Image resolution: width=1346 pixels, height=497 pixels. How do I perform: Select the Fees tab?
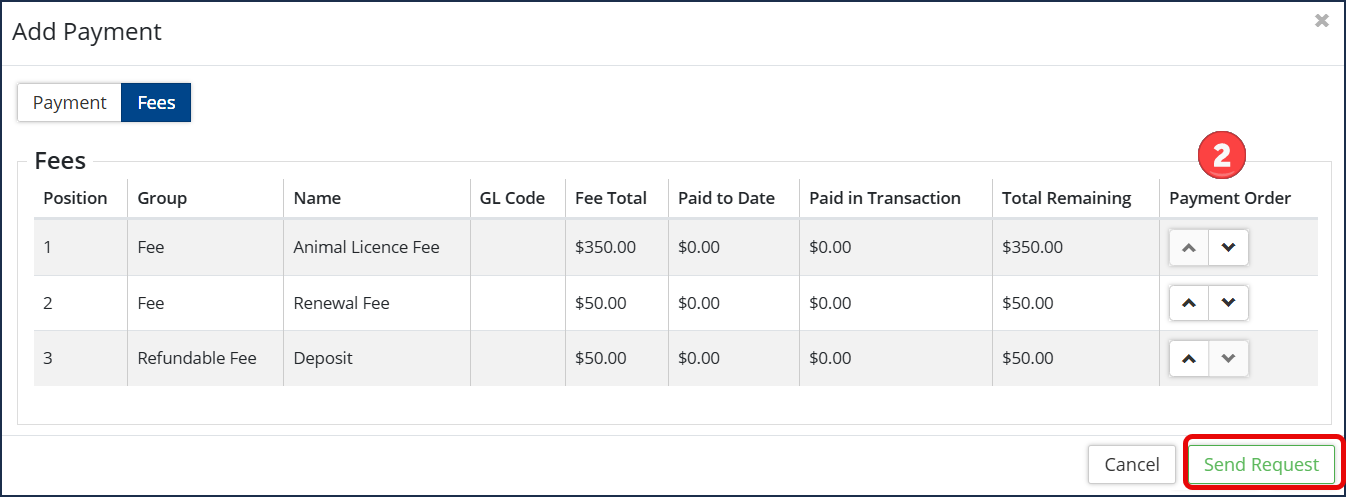(156, 103)
